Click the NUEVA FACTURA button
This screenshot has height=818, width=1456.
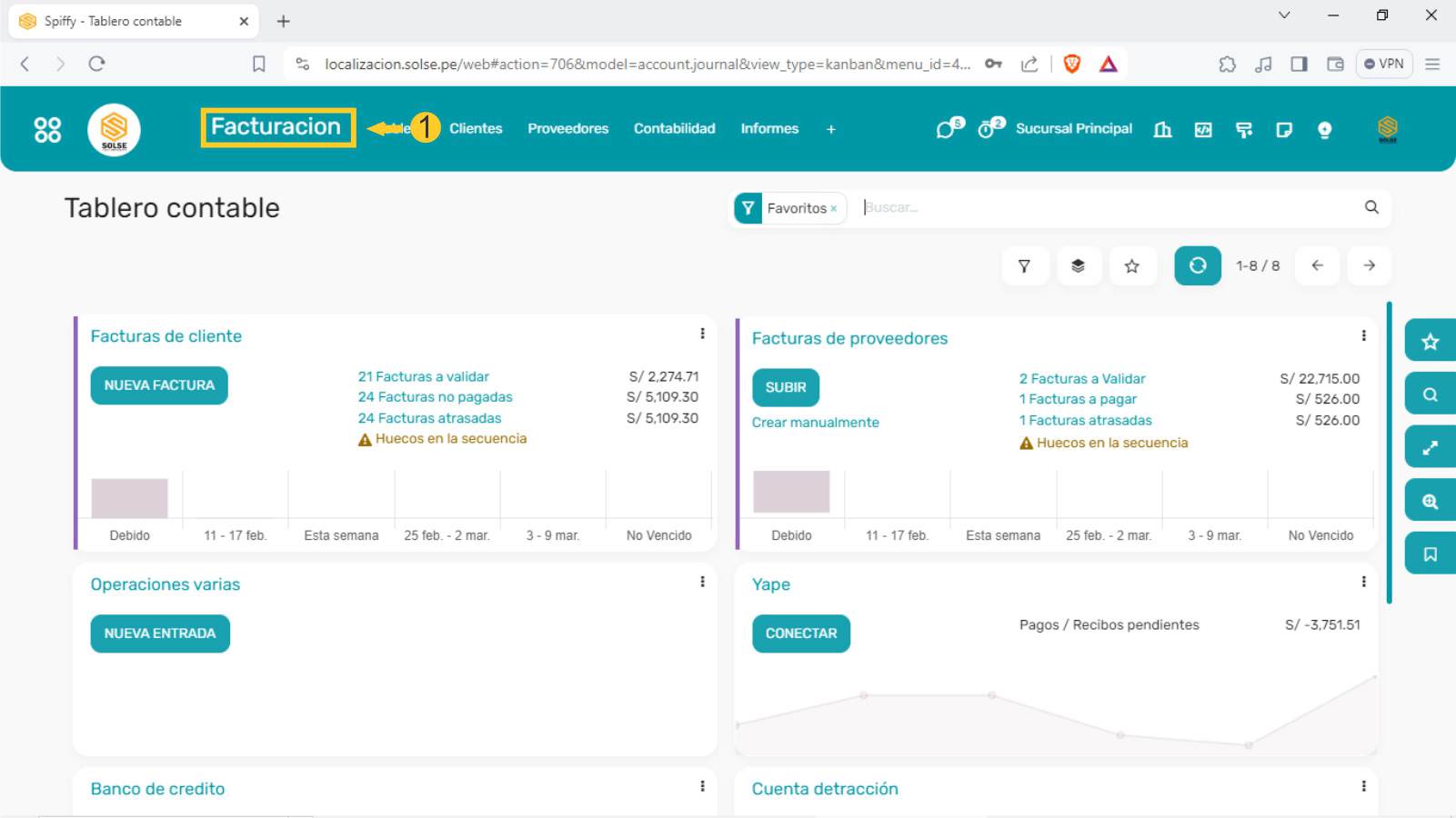[x=159, y=385]
